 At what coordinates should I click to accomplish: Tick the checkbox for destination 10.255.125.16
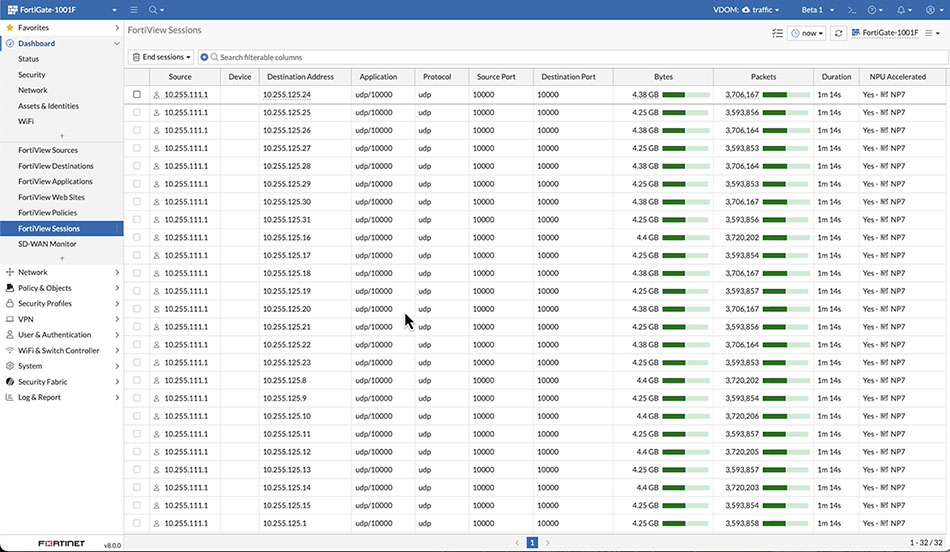(x=137, y=238)
